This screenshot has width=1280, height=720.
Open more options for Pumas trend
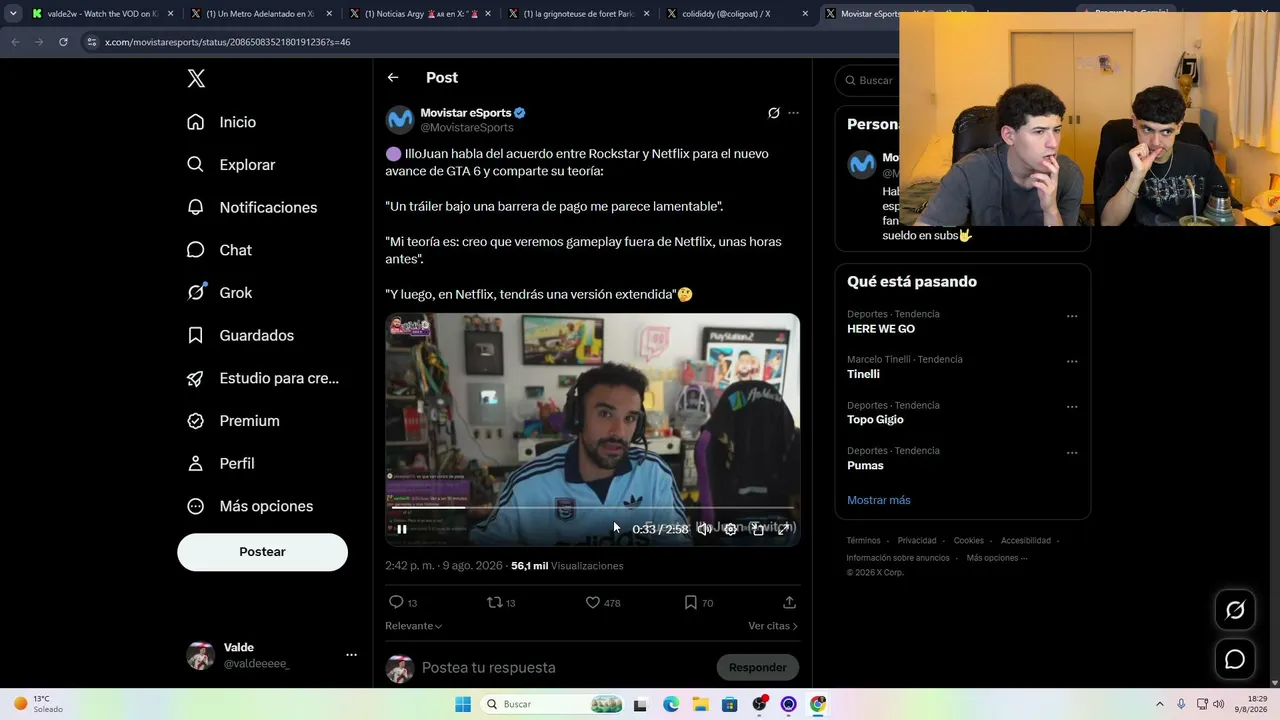[x=1071, y=452]
